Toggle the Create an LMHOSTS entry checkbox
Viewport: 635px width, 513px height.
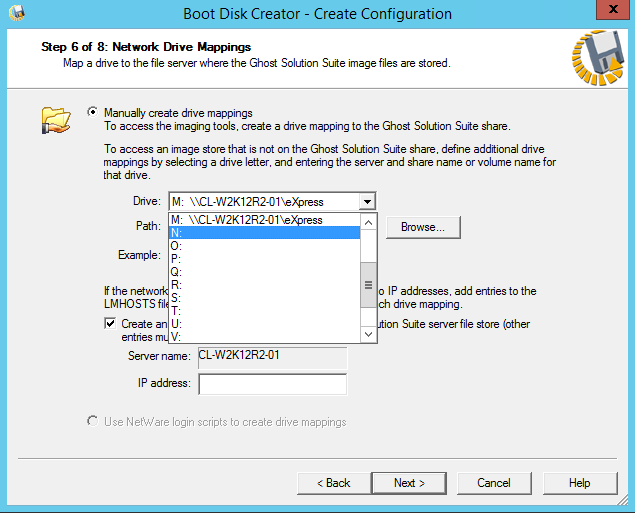point(110,324)
